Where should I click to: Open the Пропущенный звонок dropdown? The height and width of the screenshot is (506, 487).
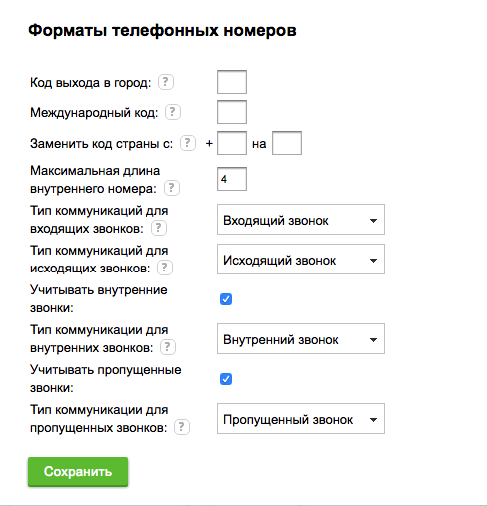coord(301,419)
